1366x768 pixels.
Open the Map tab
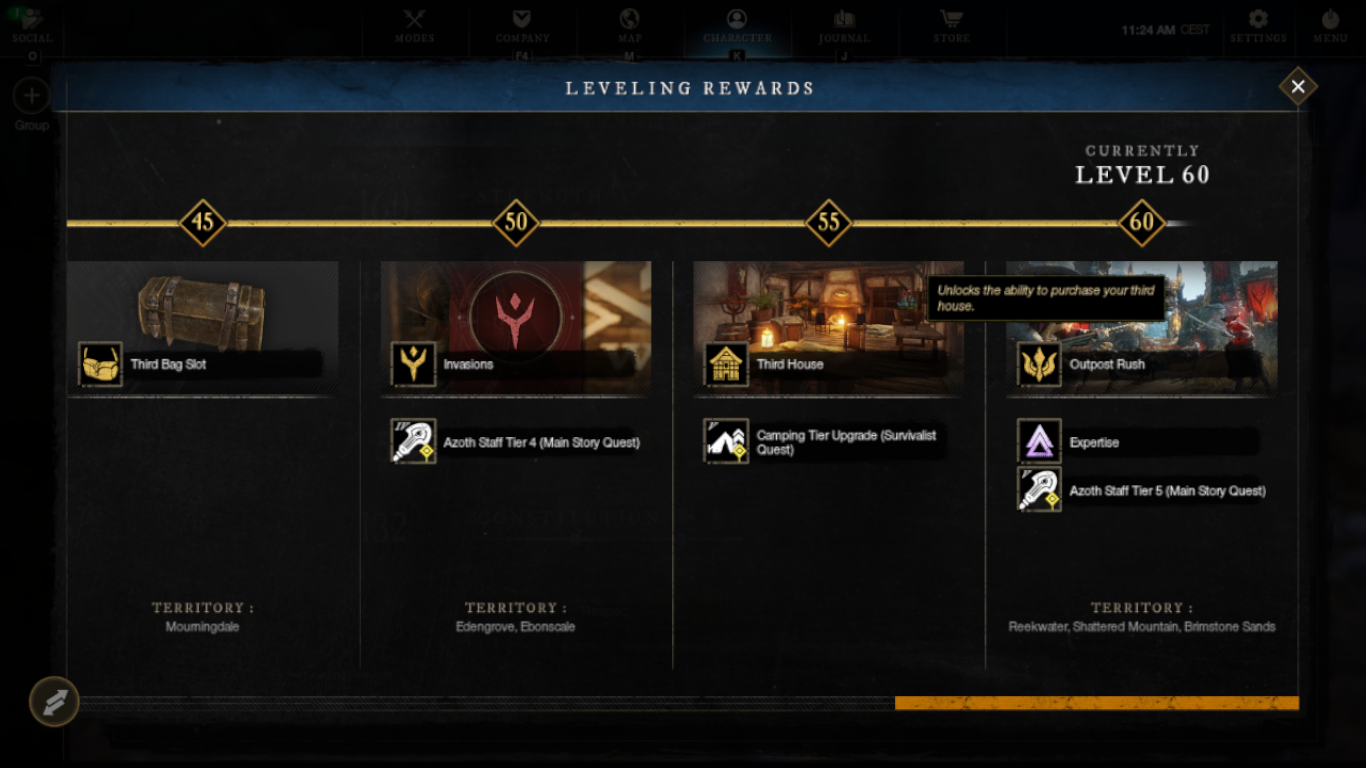630,26
